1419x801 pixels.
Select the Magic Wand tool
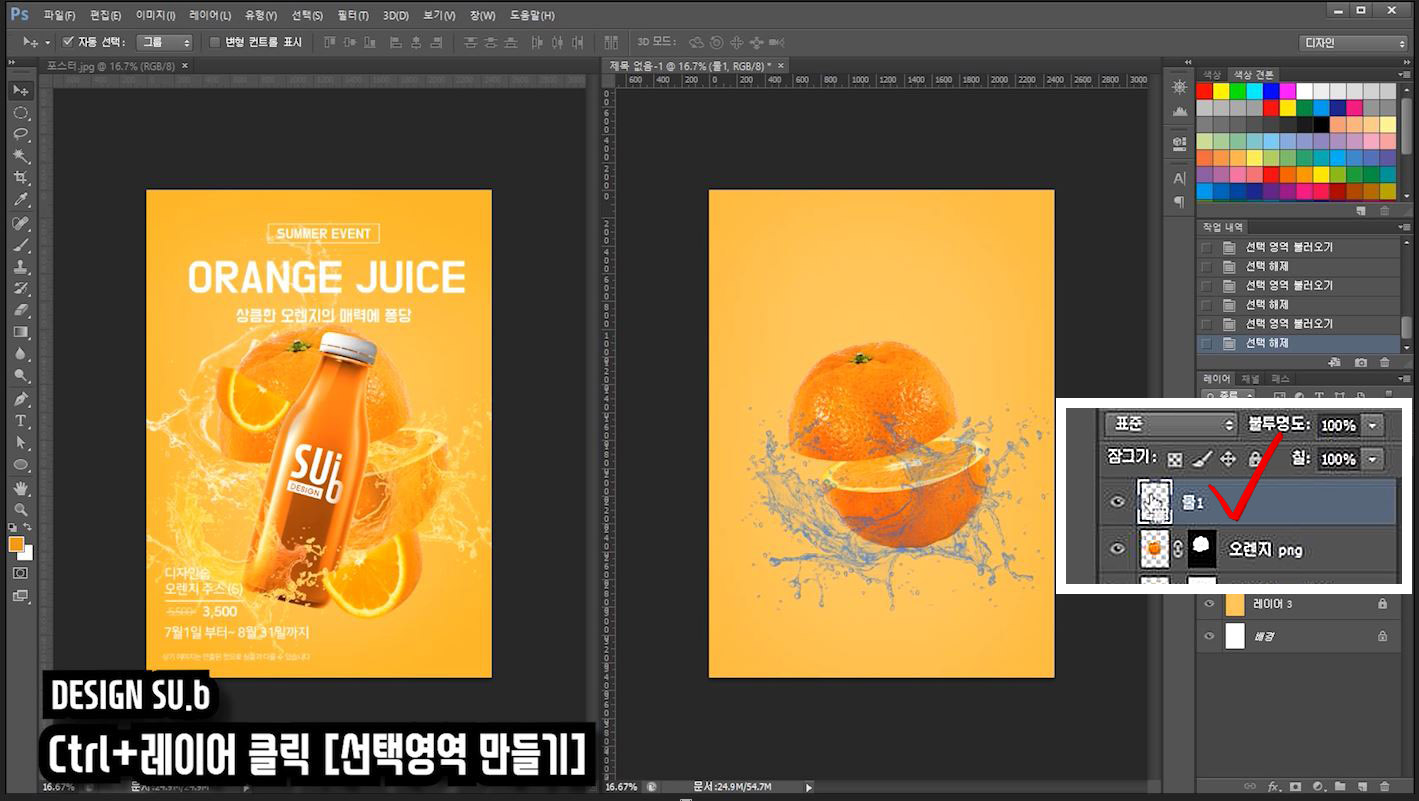[x=20, y=156]
